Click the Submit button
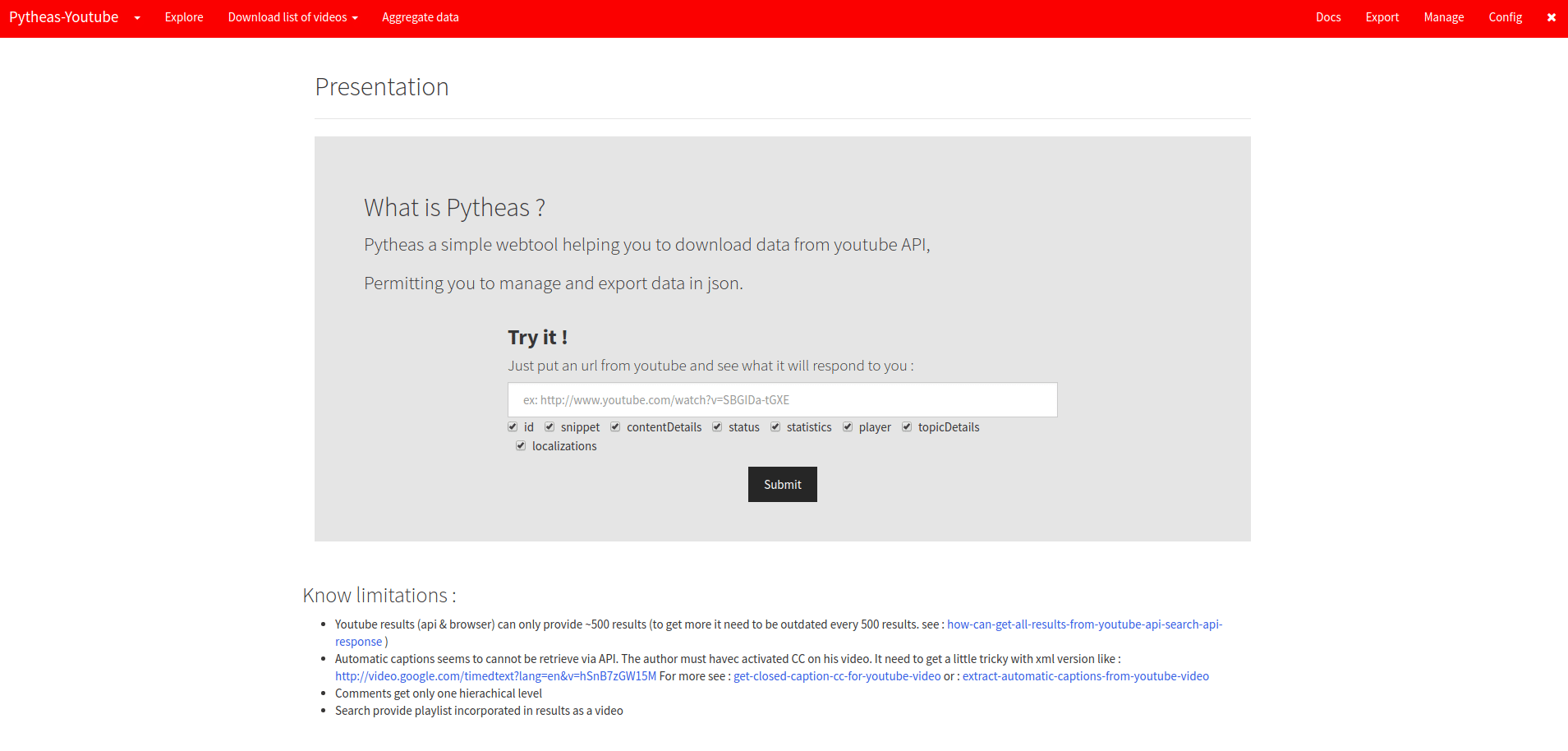The height and width of the screenshot is (751, 1568). coord(782,485)
